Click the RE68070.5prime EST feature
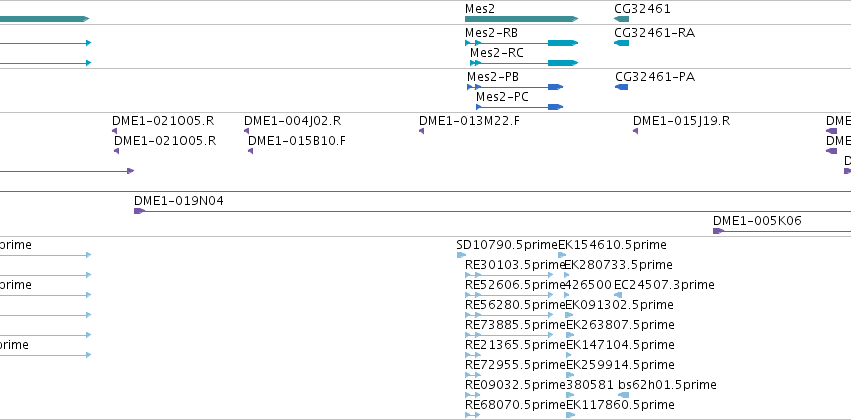This screenshot has width=851, height=420. [473, 415]
